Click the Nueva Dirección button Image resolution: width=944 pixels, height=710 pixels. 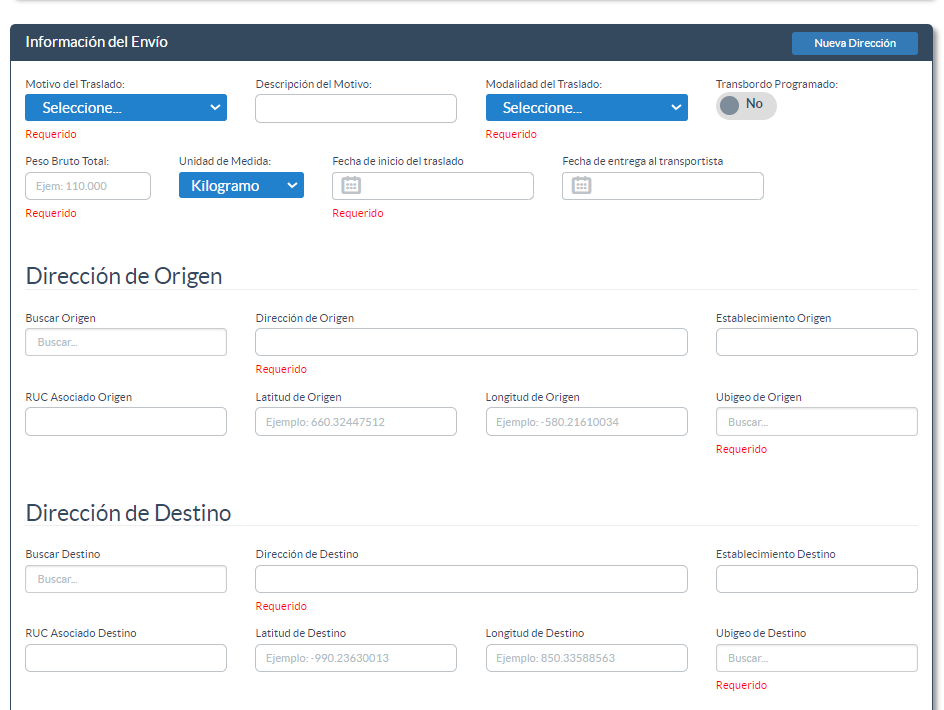point(854,43)
